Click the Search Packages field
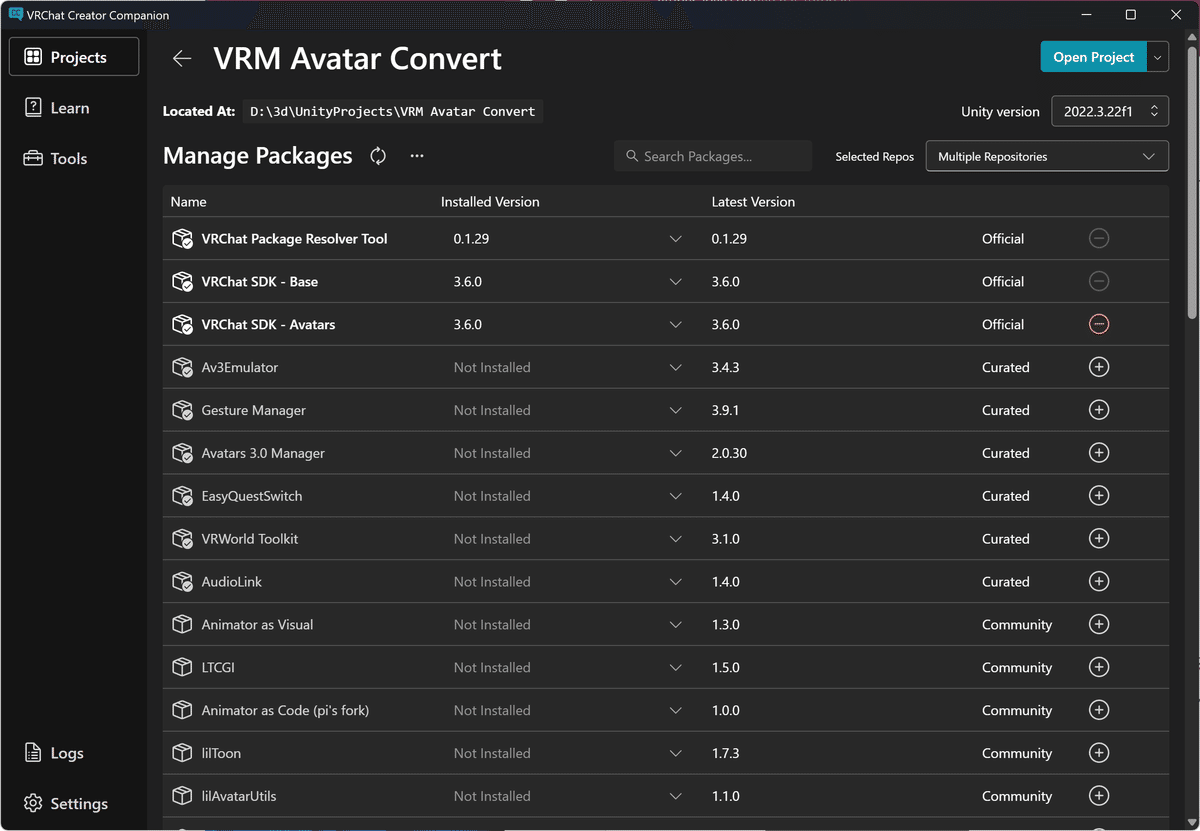This screenshot has height=831, width=1200. point(713,156)
